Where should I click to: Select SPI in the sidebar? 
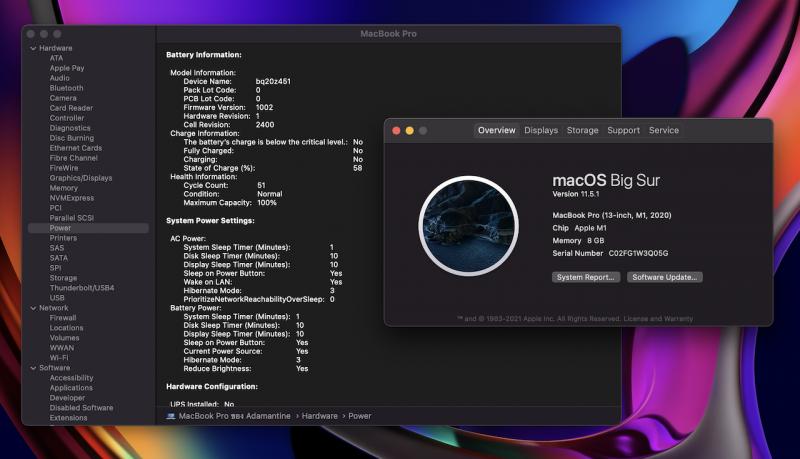[55, 268]
